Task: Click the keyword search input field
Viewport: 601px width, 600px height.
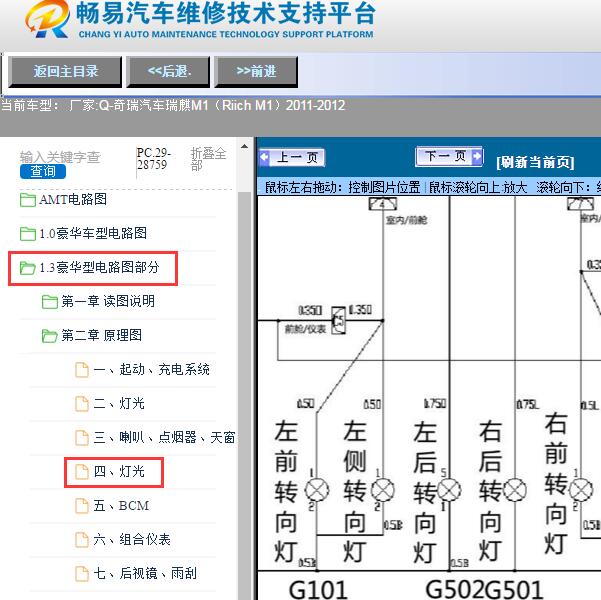Action: click(60, 157)
